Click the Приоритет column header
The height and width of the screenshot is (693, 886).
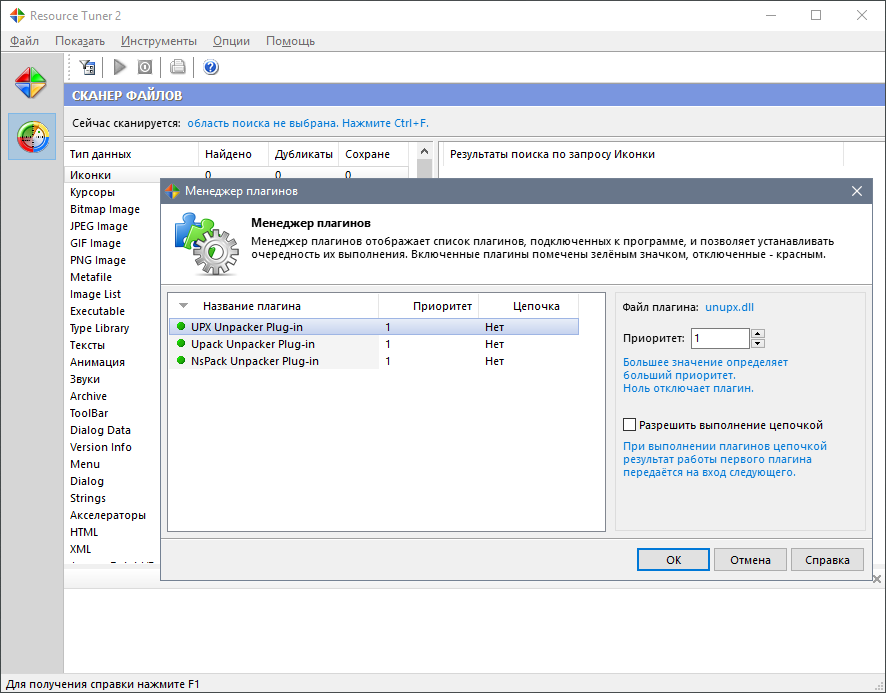click(x=429, y=306)
